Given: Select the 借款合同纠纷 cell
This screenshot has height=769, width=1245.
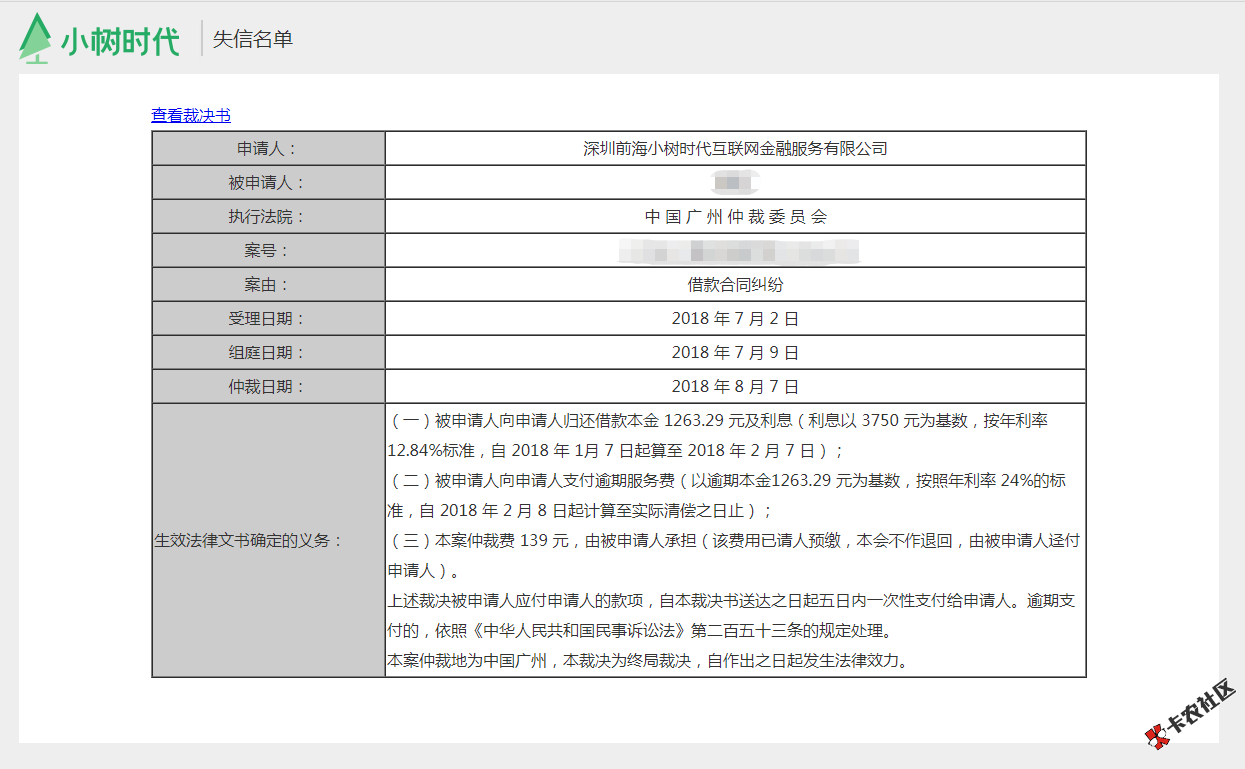Looking at the screenshot, I should click(x=735, y=285).
